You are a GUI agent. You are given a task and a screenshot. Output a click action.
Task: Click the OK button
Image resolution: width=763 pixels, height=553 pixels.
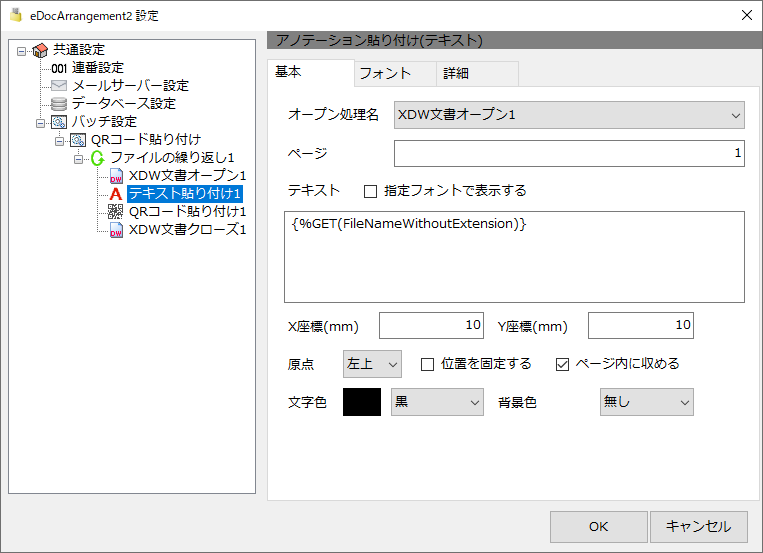click(599, 527)
